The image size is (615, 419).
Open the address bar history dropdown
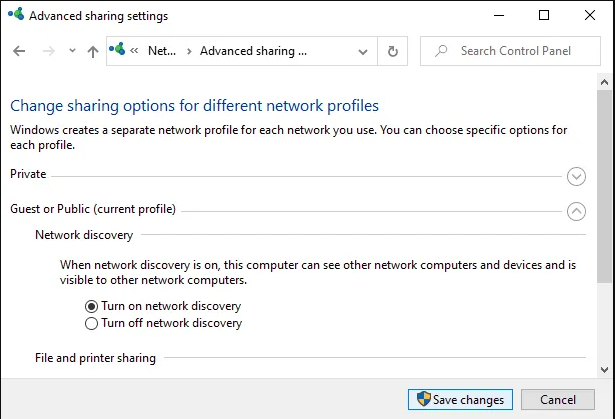tap(363, 51)
